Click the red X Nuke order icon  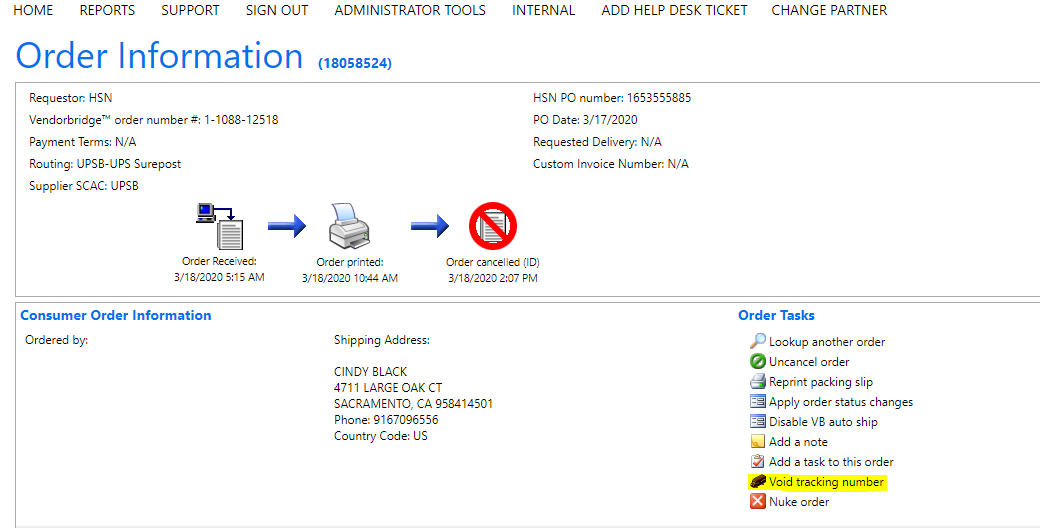pyautogui.click(x=757, y=501)
